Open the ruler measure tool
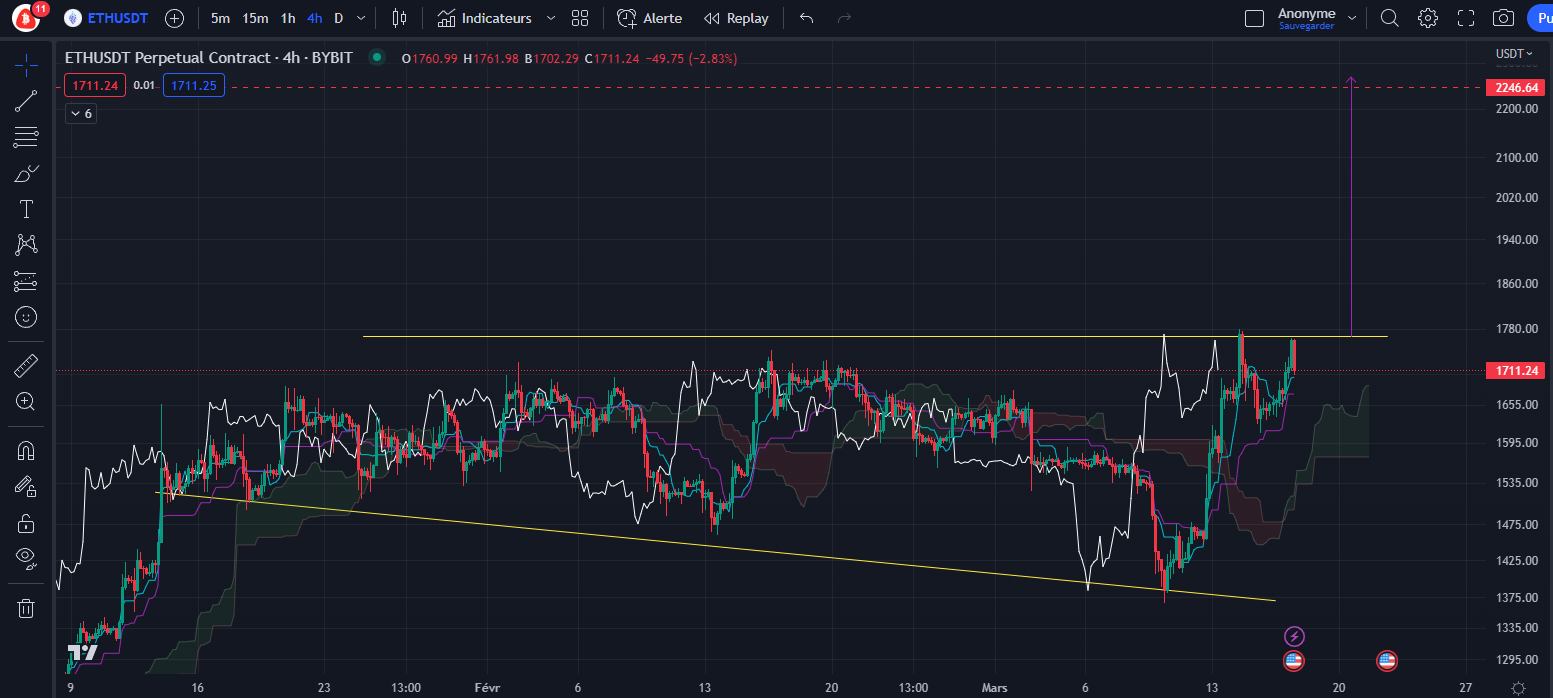 26,366
